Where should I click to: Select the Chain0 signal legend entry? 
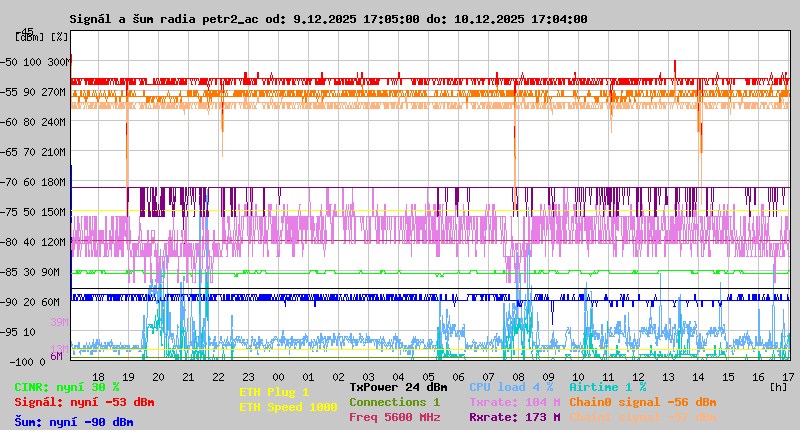click(643, 402)
